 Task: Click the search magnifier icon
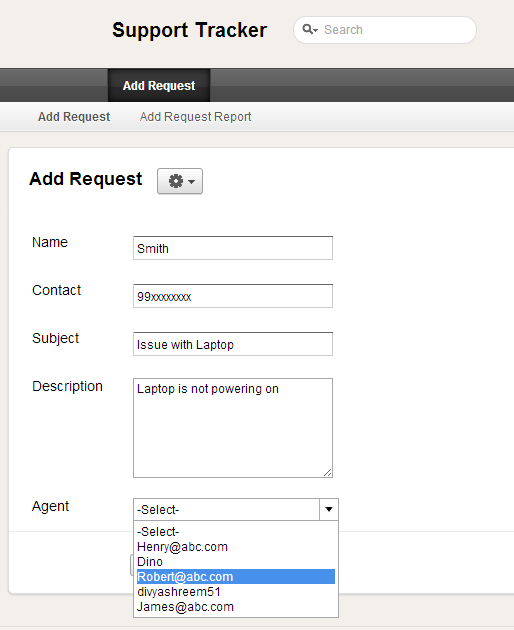tap(308, 29)
